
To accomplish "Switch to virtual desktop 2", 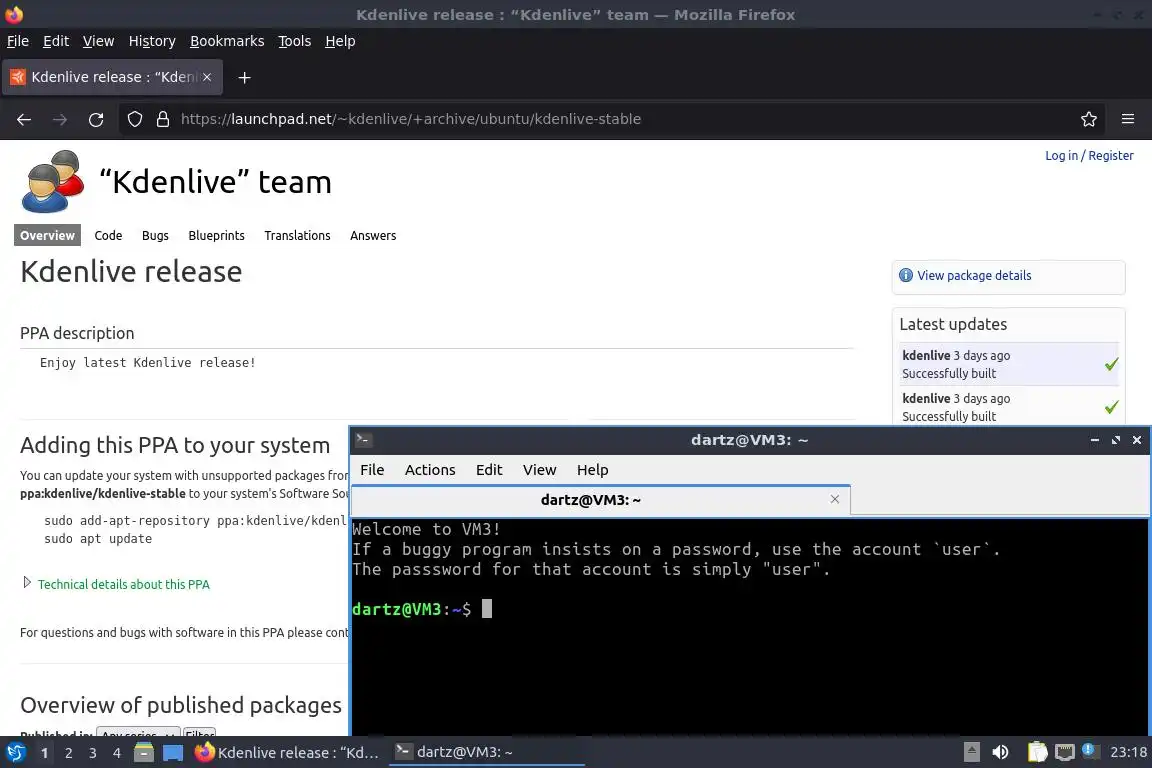I will coord(69,753).
